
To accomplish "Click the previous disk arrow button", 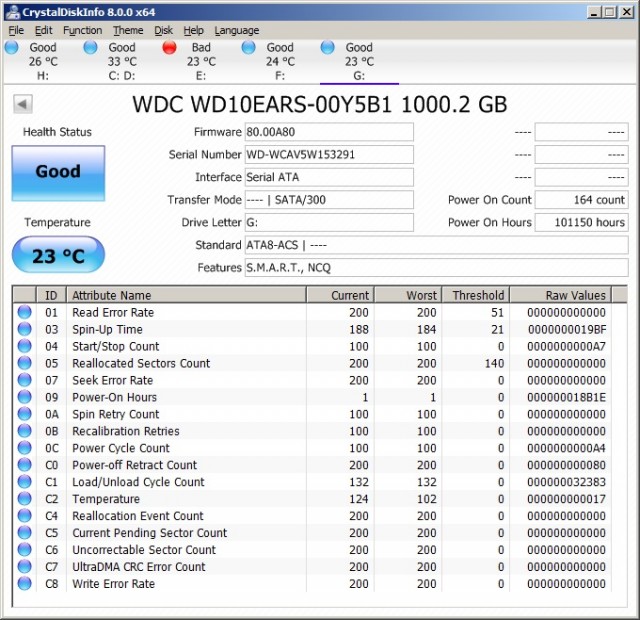I will click(x=23, y=104).
